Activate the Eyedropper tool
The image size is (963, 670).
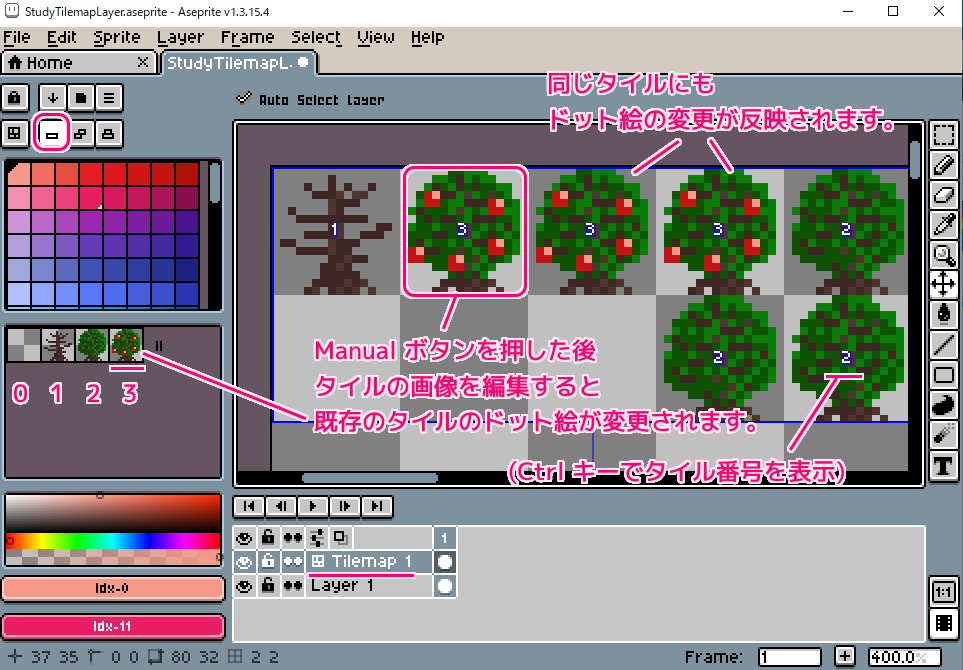943,226
